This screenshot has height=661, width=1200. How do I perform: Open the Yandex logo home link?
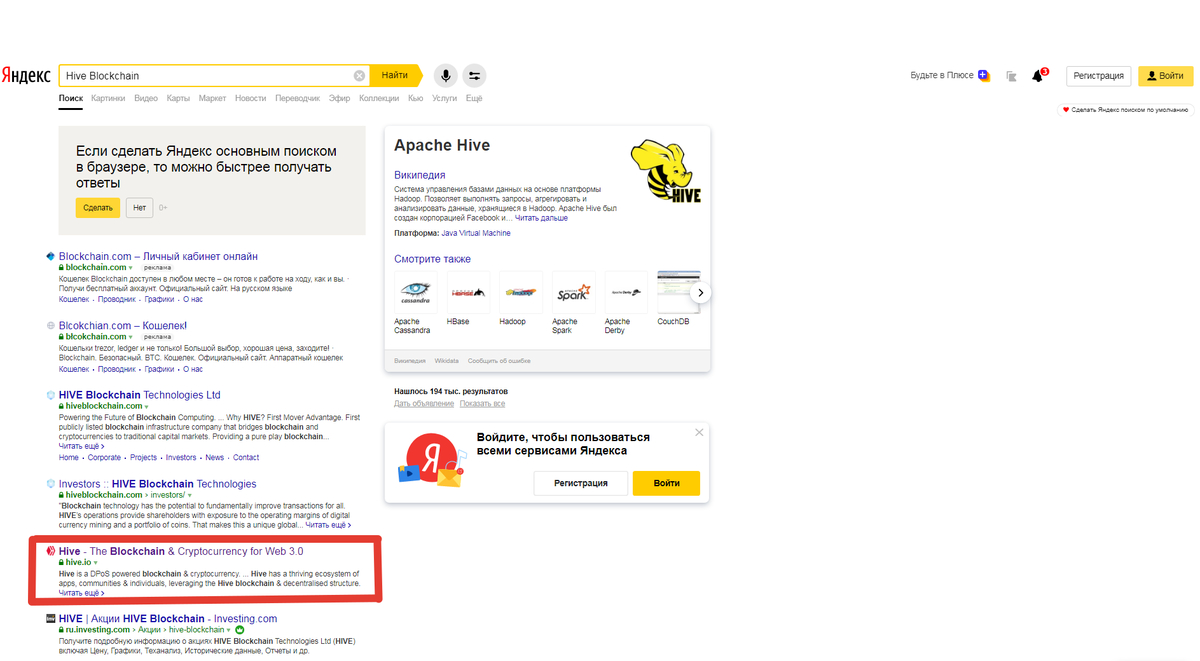click(x=27, y=76)
